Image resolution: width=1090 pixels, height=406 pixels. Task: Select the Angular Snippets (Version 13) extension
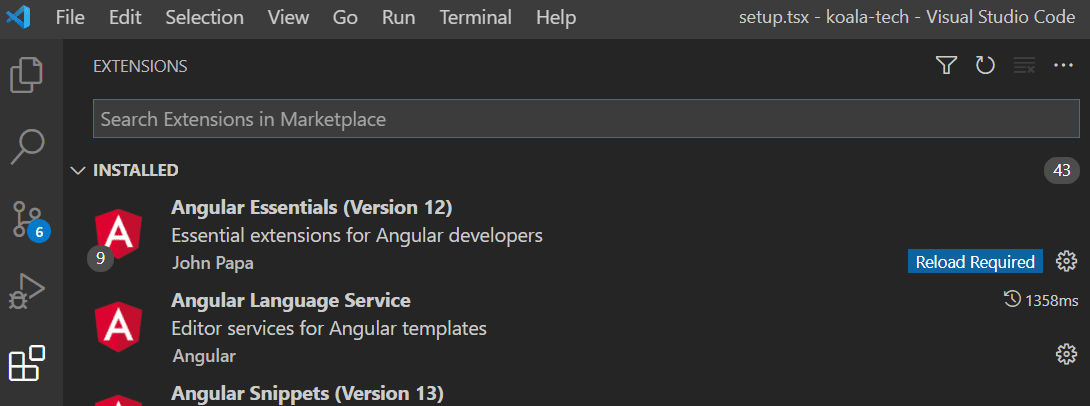[306, 392]
